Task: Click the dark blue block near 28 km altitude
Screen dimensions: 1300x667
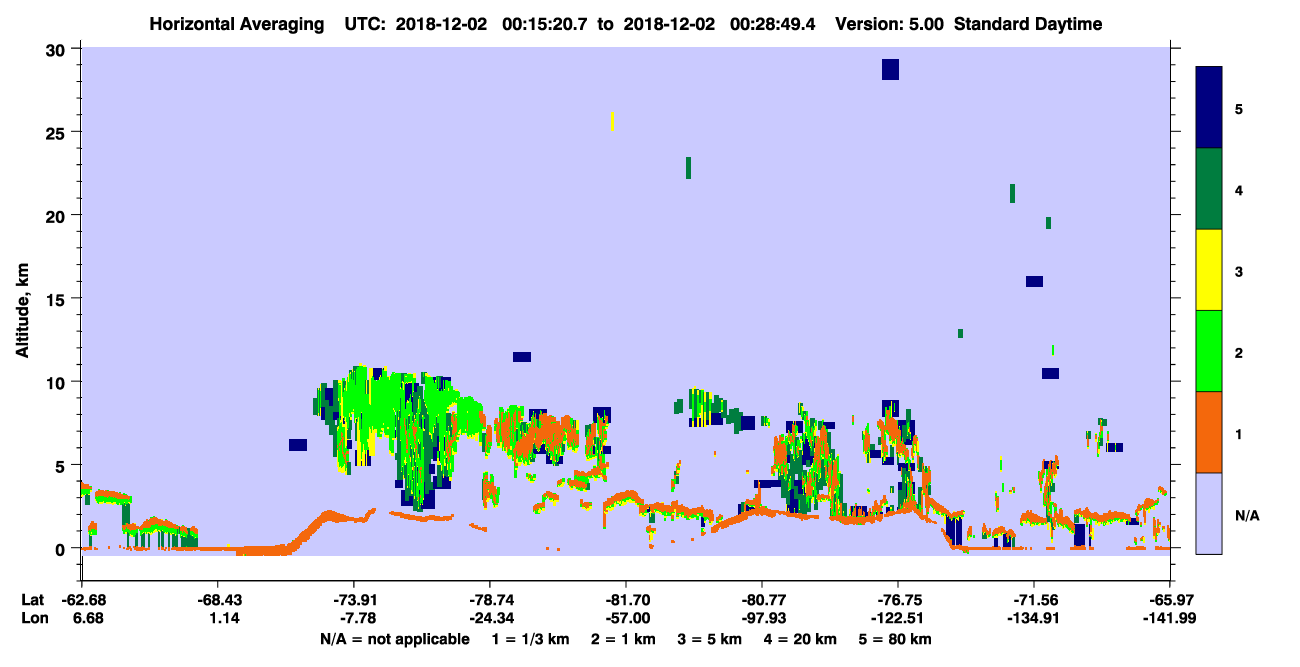Action: [x=890, y=69]
